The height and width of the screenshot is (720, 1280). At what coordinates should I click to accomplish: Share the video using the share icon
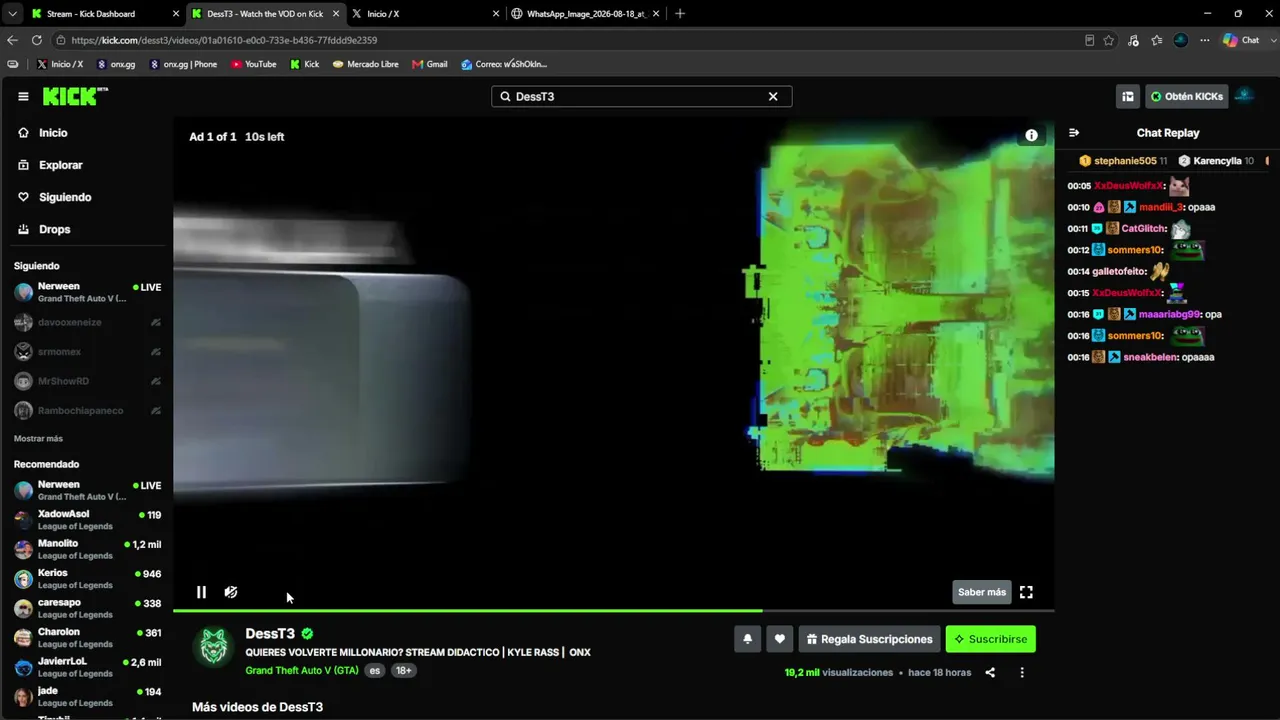pos(990,672)
